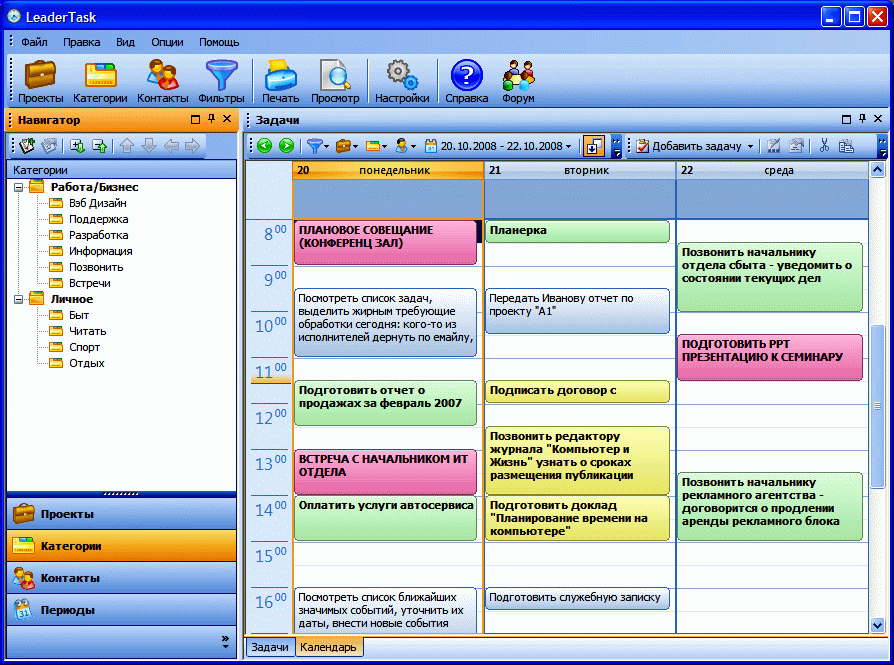Click the Фильтры funnel icon

pyautogui.click(x=221, y=82)
